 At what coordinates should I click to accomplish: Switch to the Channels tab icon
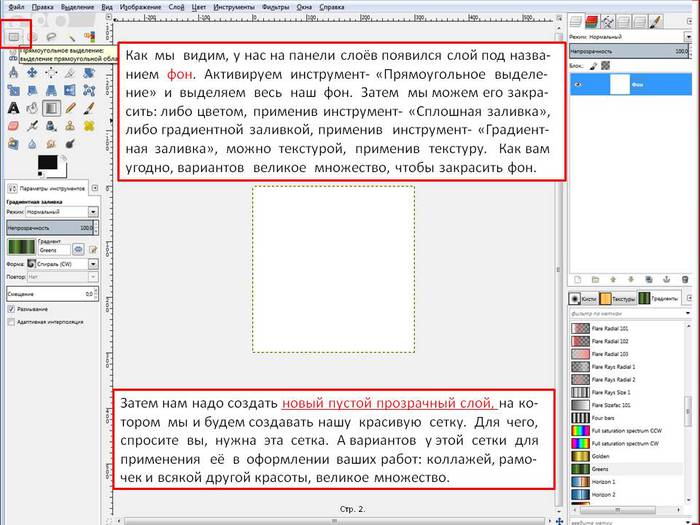pyautogui.click(x=592, y=21)
